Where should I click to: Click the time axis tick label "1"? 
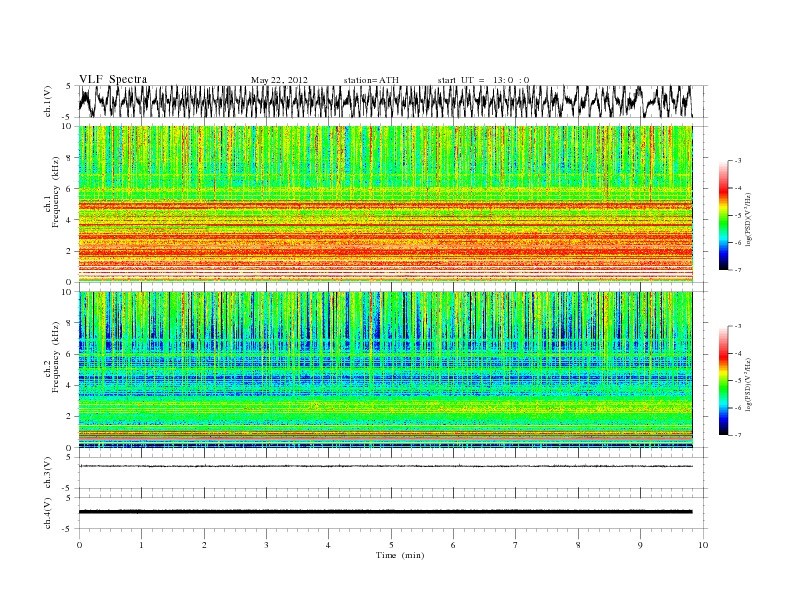point(141,545)
